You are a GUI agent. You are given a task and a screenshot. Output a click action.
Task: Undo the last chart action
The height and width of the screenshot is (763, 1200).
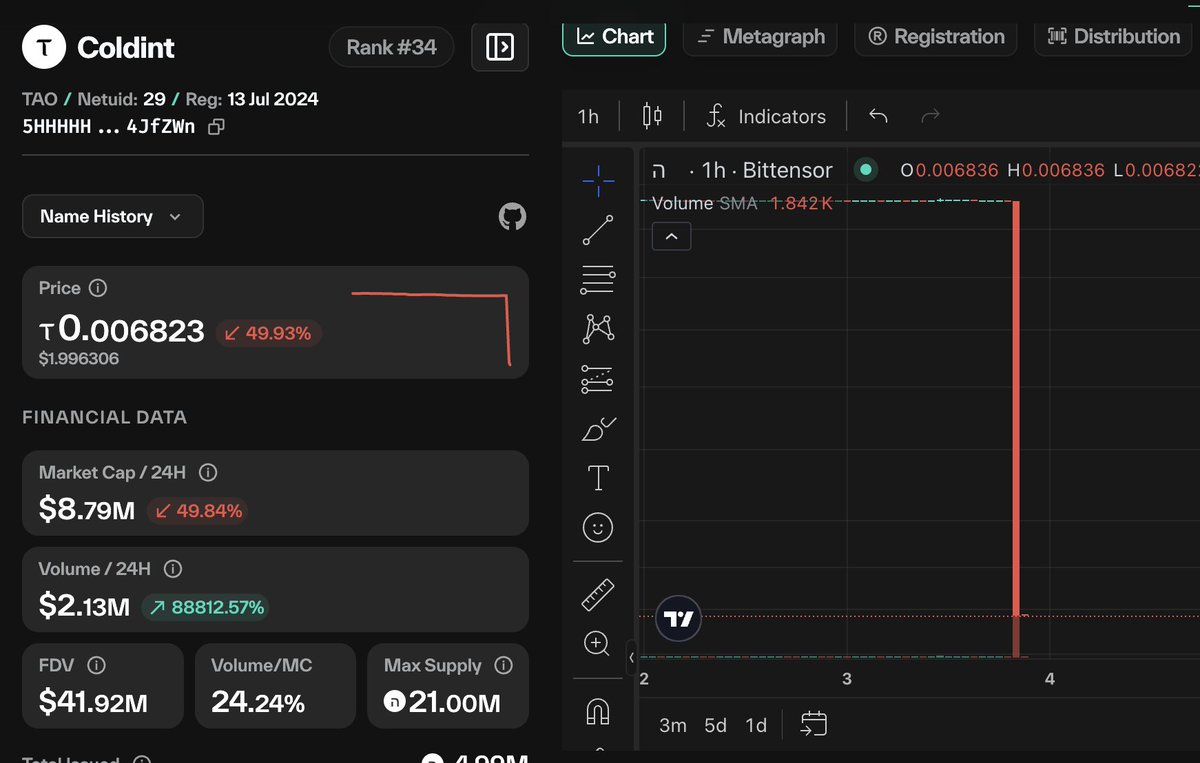tap(878, 116)
